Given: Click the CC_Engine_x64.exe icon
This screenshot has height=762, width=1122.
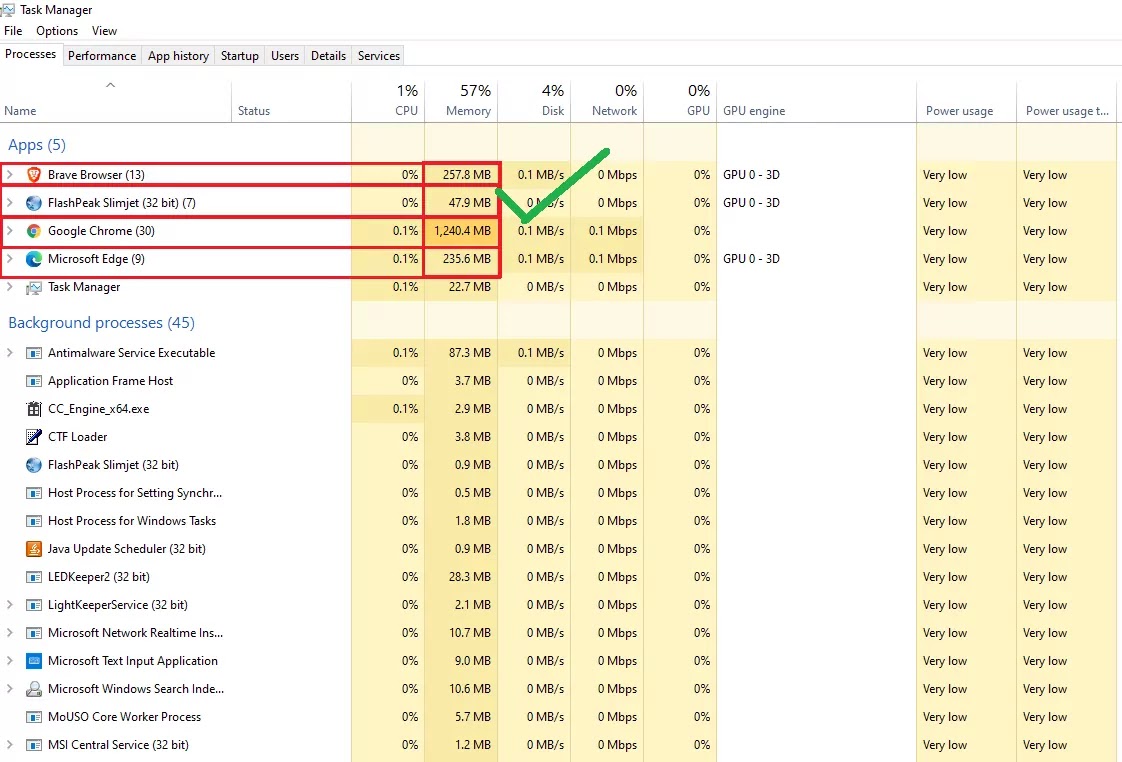Looking at the screenshot, I should [x=34, y=409].
